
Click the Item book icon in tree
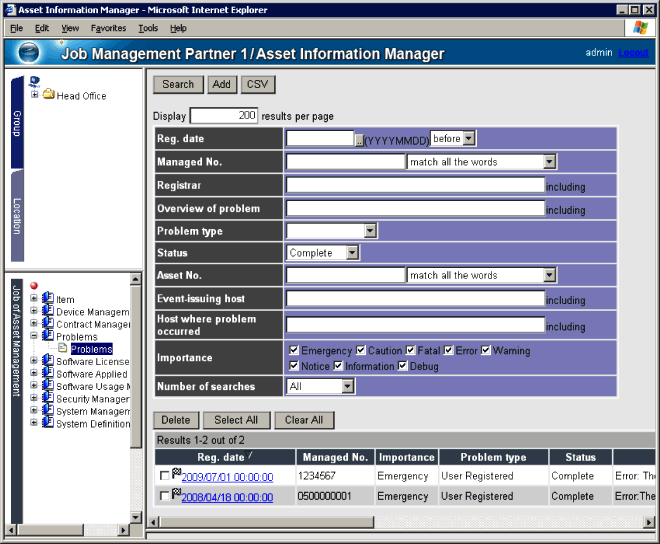click(x=48, y=299)
